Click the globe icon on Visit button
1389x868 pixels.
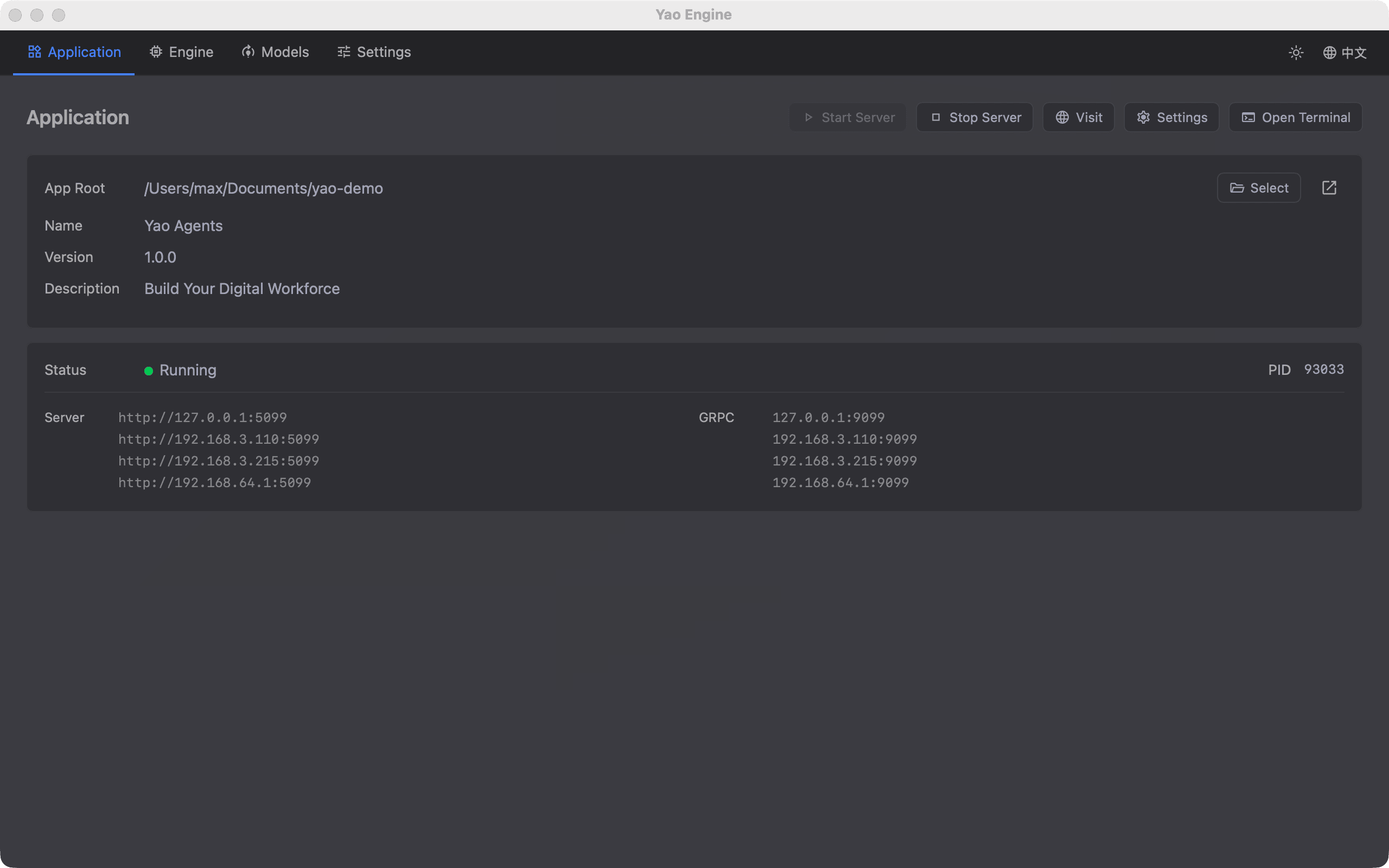[1062, 118]
